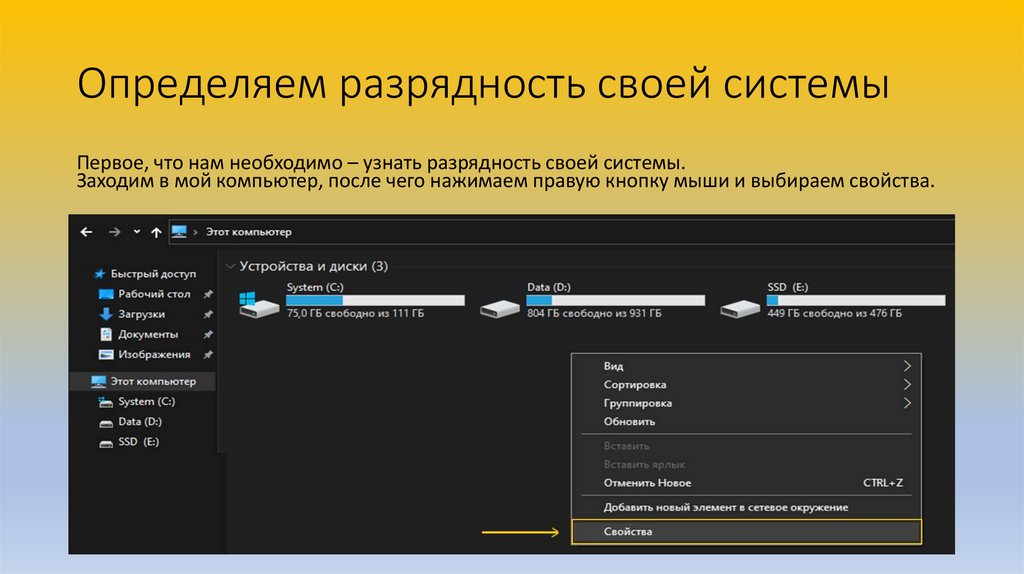Choose Обновить from the context menu
This screenshot has height=574, width=1024.
pos(746,422)
